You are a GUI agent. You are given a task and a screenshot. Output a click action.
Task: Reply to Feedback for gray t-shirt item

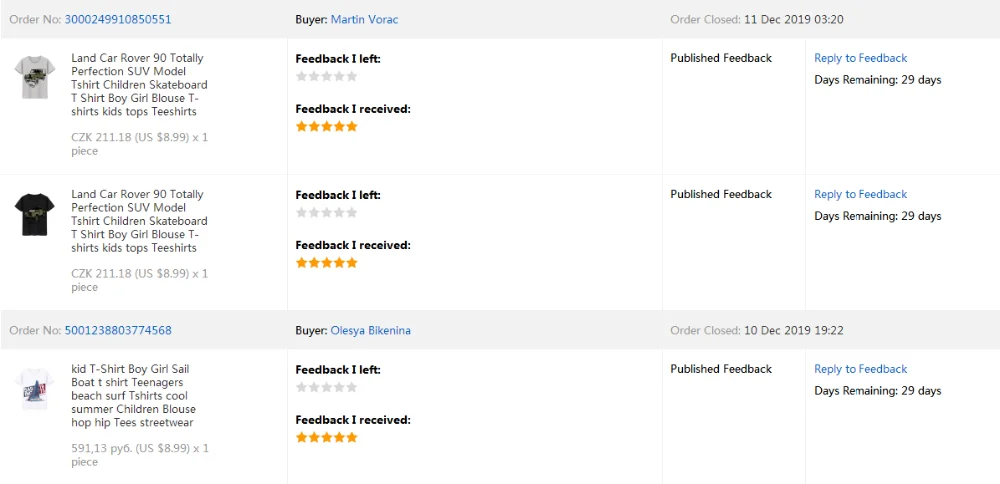tap(860, 58)
